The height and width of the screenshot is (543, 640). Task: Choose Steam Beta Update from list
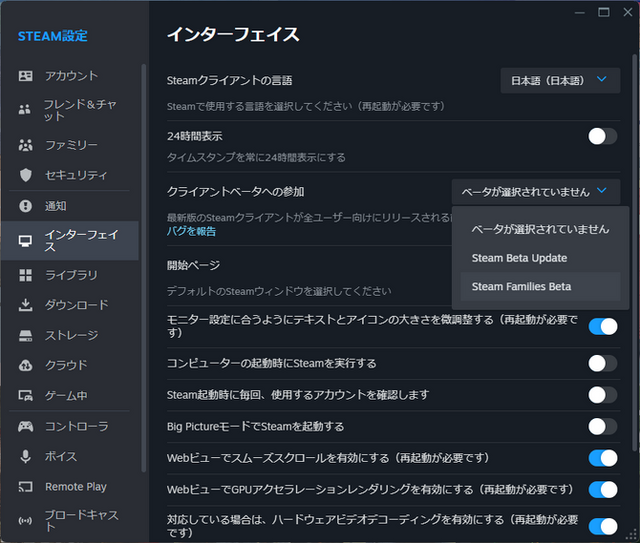[519, 258]
